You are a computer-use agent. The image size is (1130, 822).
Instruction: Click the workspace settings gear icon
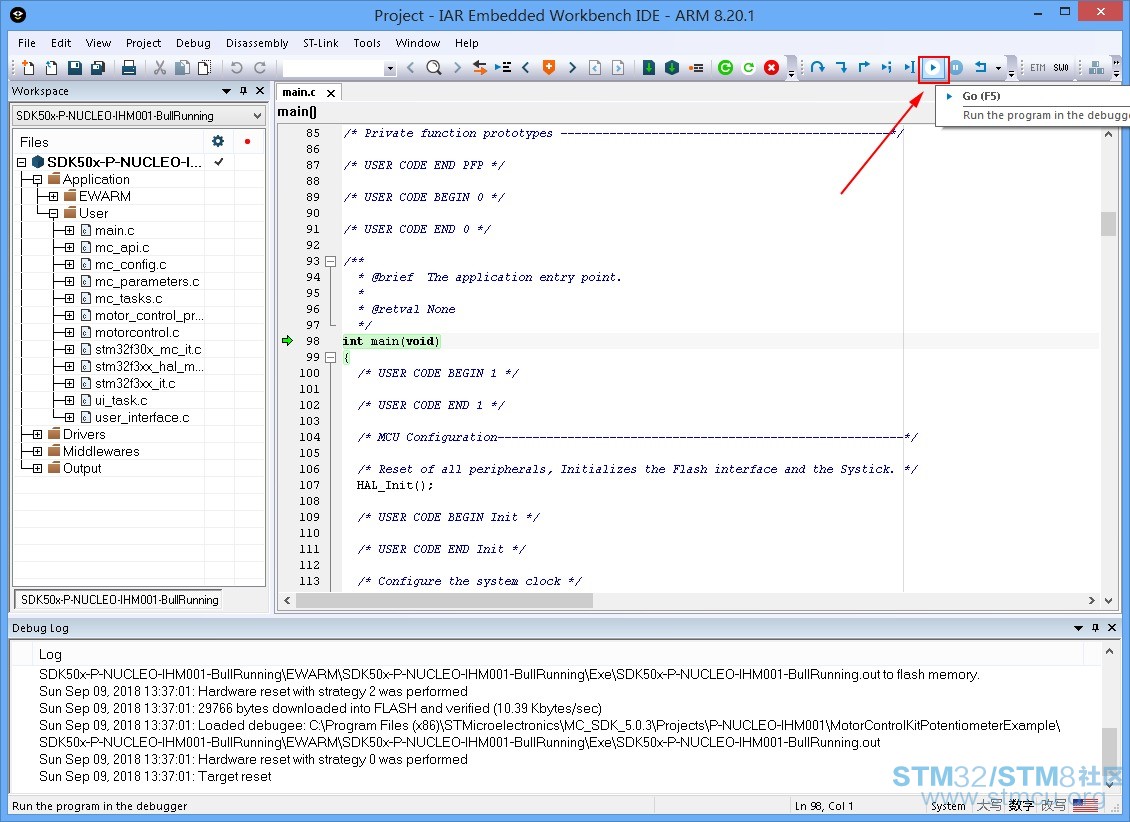click(x=218, y=141)
